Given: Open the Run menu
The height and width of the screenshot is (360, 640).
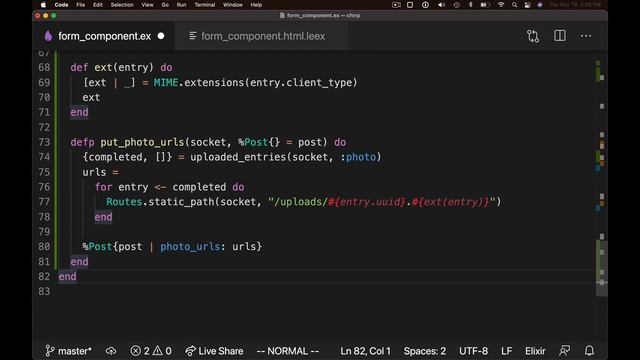Looking at the screenshot, I should (x=181, y=5).
